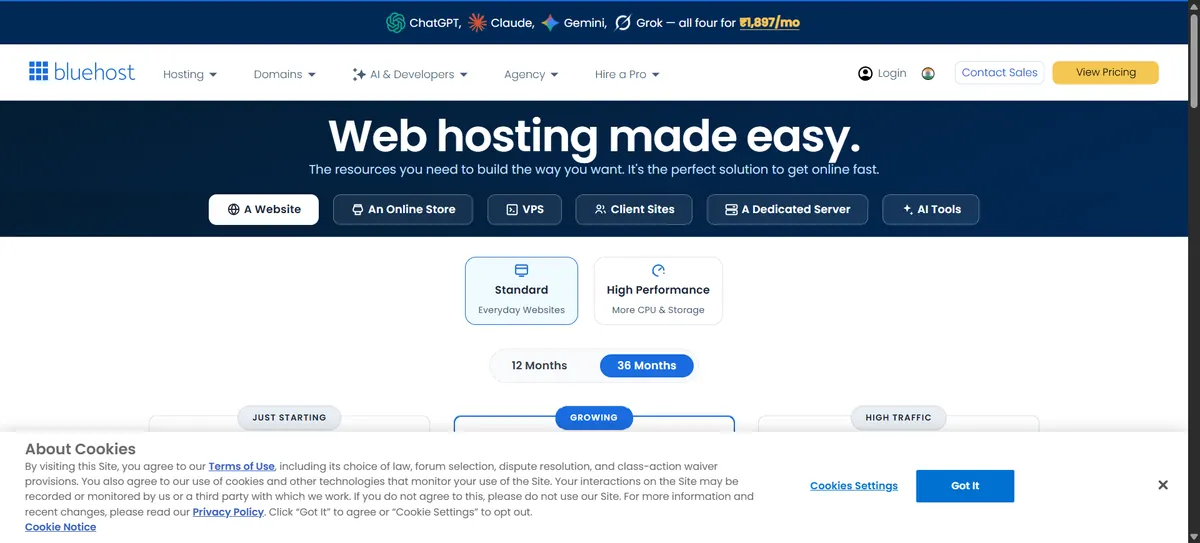
Task: Close the cookie banner with X
Action: (1163, 485)
